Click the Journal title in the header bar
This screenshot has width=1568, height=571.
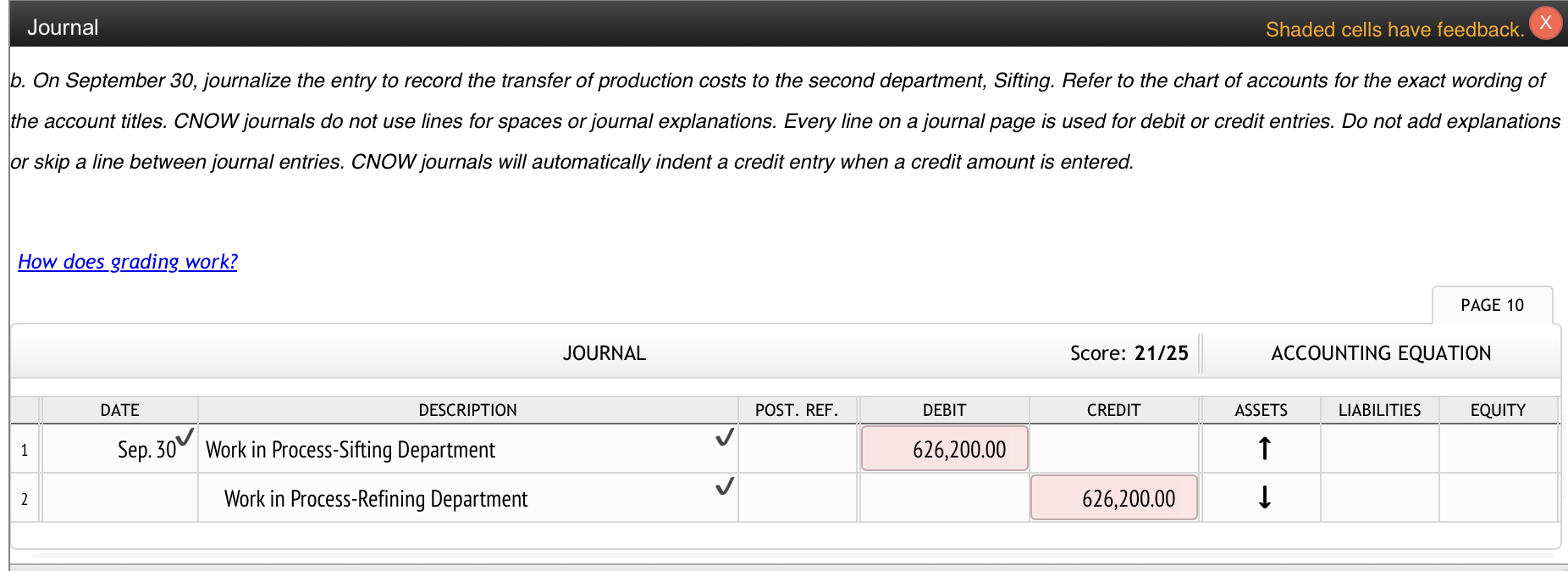(x=63, y=27)
